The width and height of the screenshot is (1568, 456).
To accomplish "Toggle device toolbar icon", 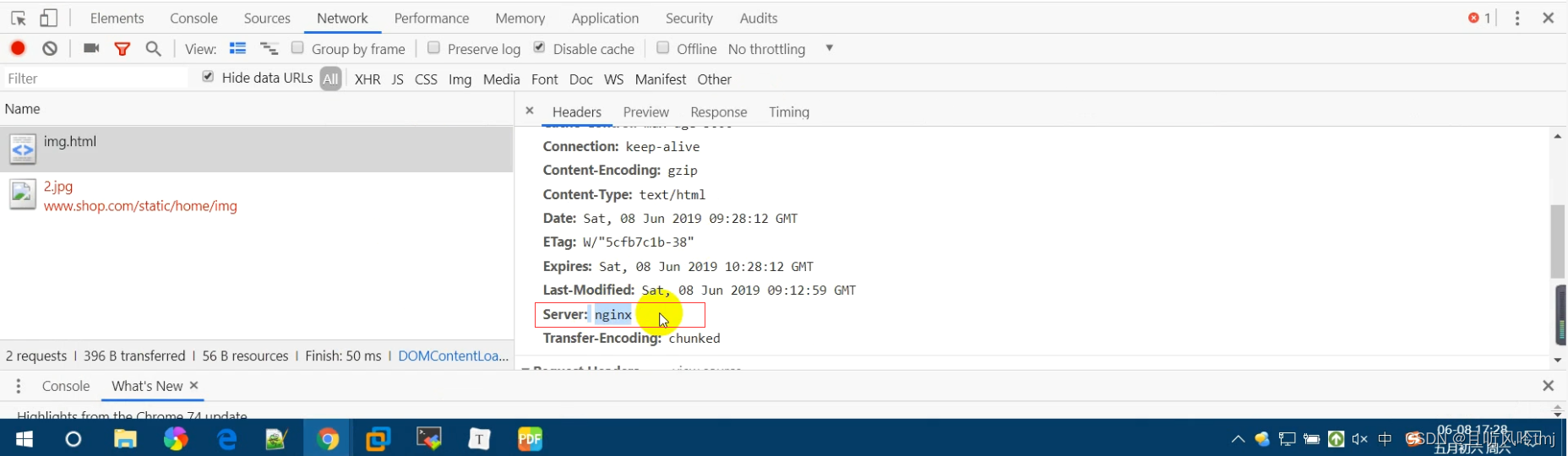I will point(49,18).
